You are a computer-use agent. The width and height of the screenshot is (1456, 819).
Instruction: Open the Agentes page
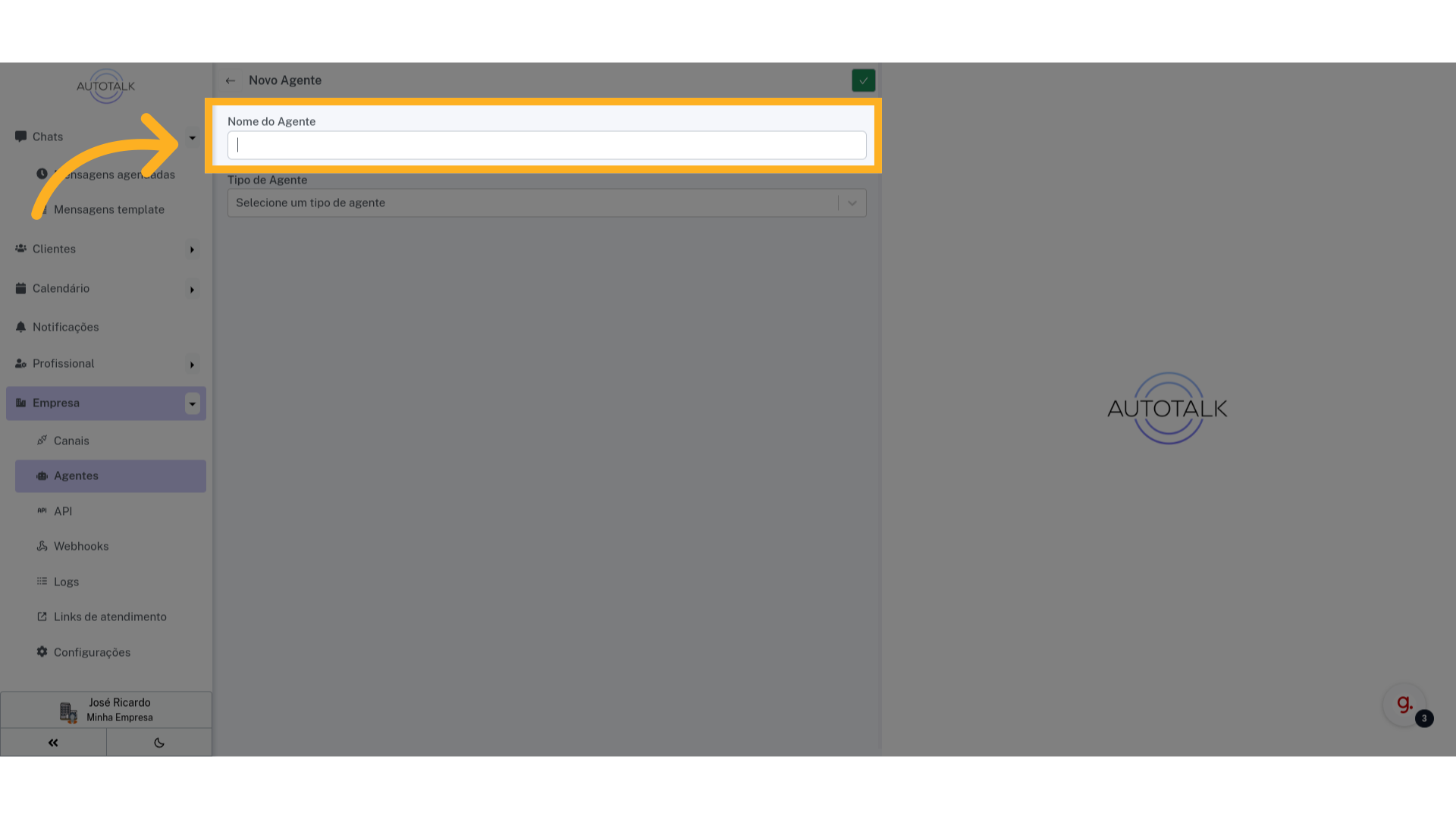111,475
